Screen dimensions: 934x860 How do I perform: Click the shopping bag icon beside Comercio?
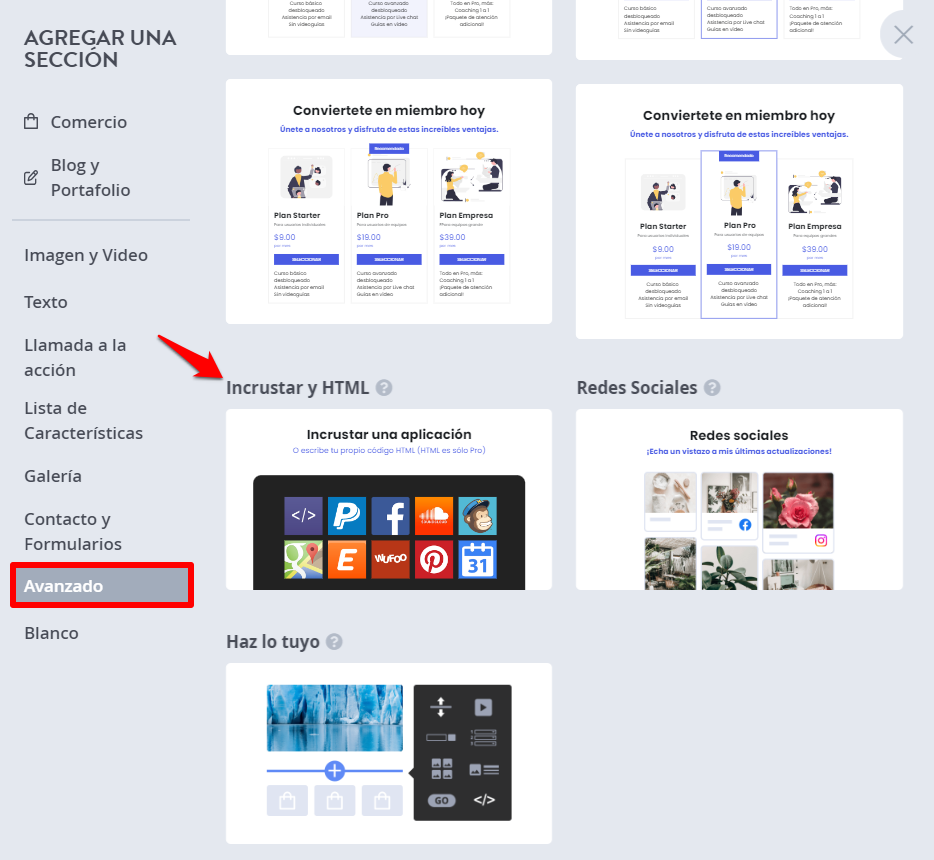click(x=31, y=122)
